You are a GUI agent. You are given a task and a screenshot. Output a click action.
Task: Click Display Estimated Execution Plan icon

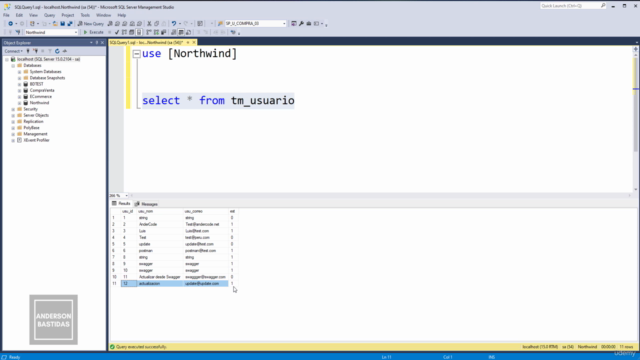pos(124,32)
